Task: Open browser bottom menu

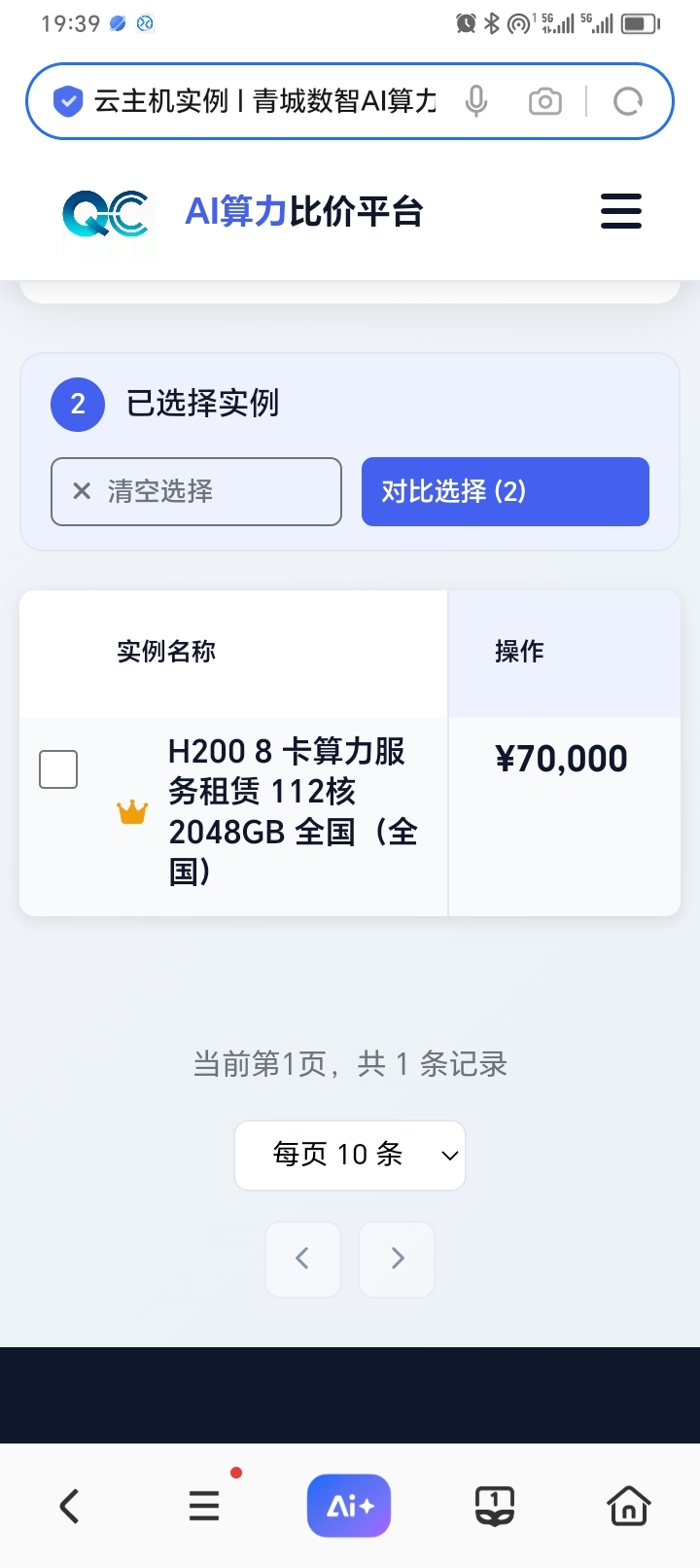Action: point(204,1507)
